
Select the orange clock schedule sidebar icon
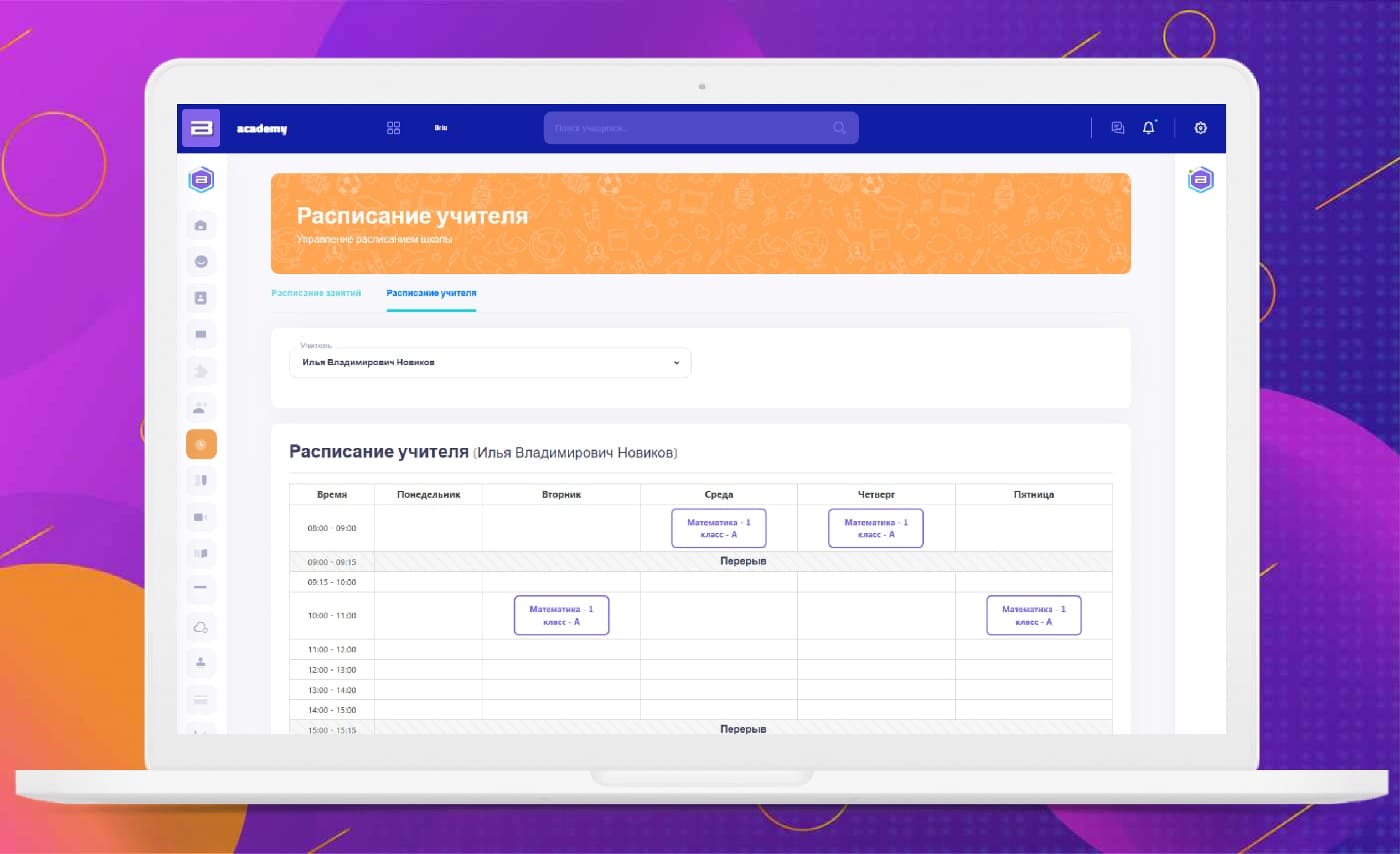(201, 444)
